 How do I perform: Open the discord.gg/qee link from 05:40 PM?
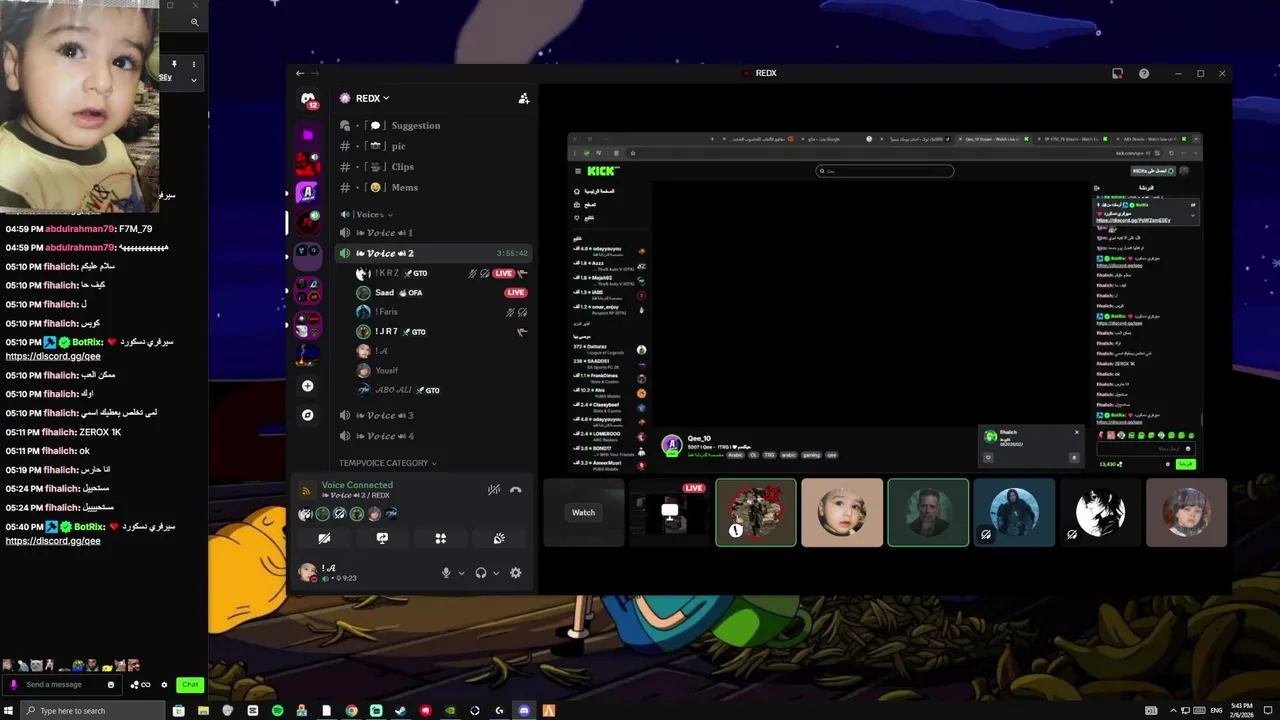click(x=53, y=541)
